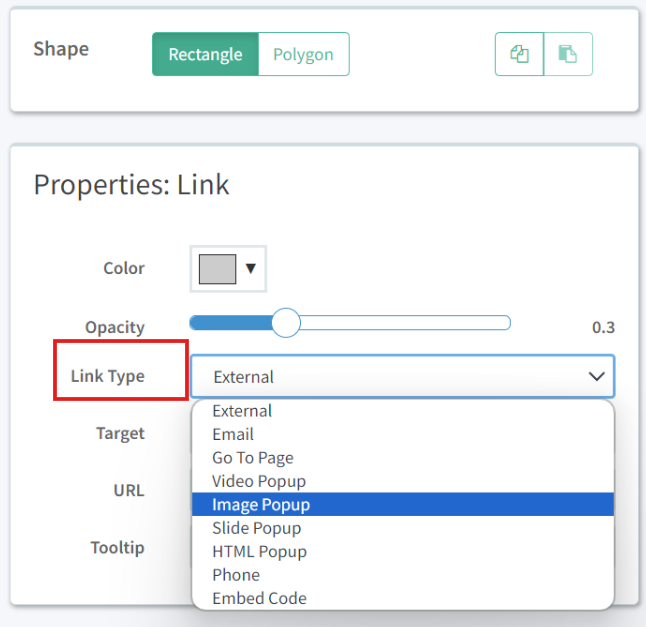Click the Opacity slider handle
This screenshot has height=627, width=646.
pyautogui.click(x=286, y=323)
